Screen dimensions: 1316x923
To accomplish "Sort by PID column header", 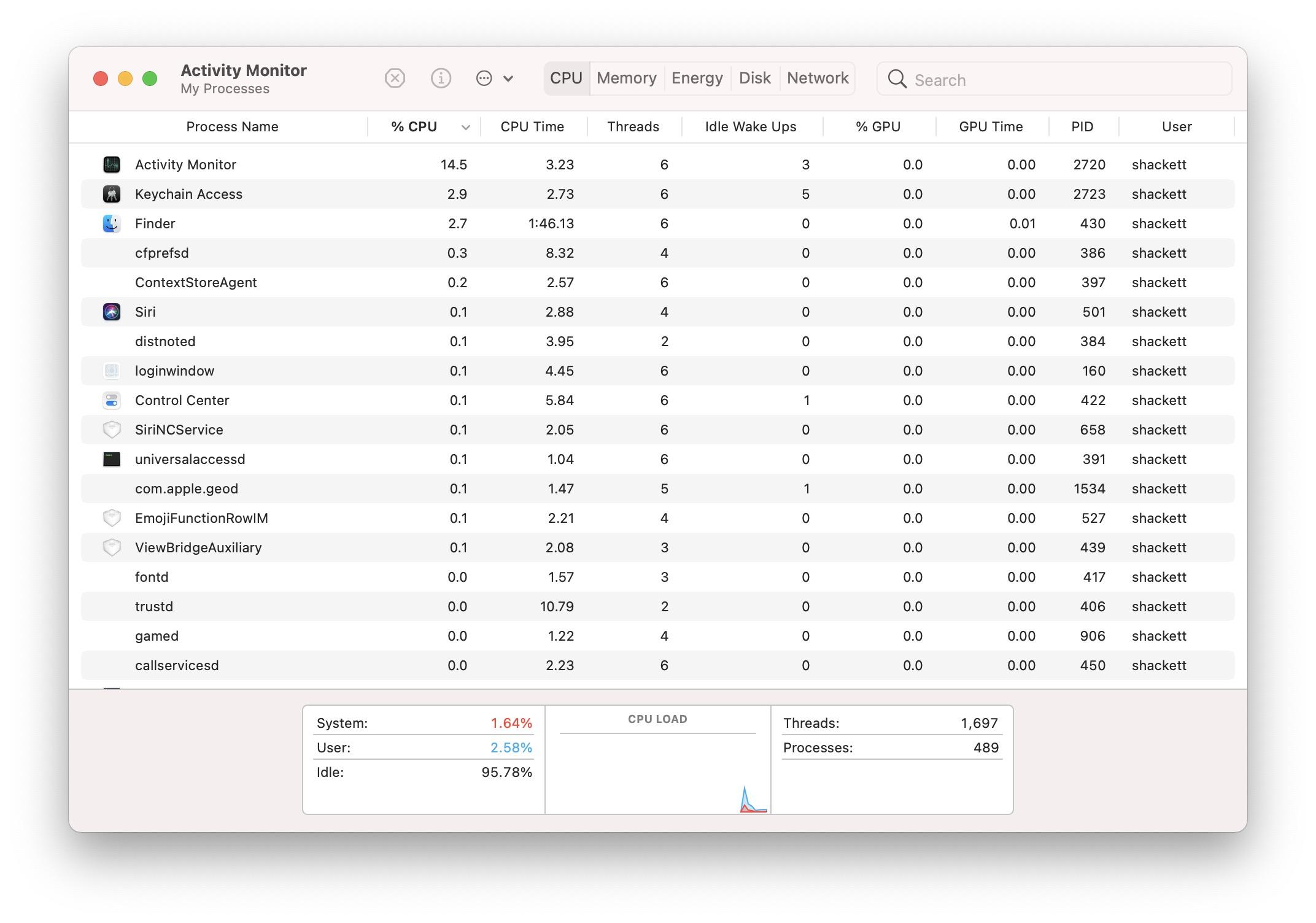I will pyautogui.click(x=1082, y=127).
